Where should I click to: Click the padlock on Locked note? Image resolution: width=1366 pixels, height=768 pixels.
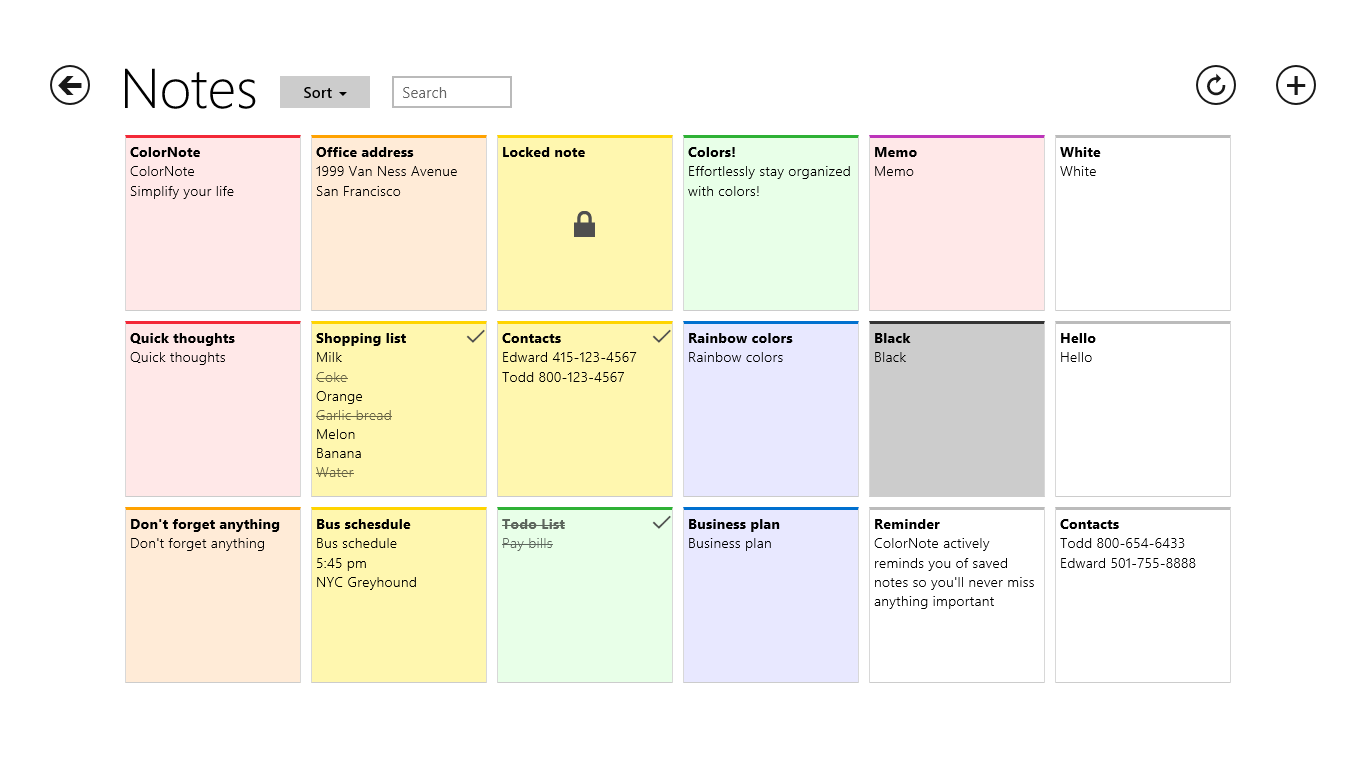(584, 225)
